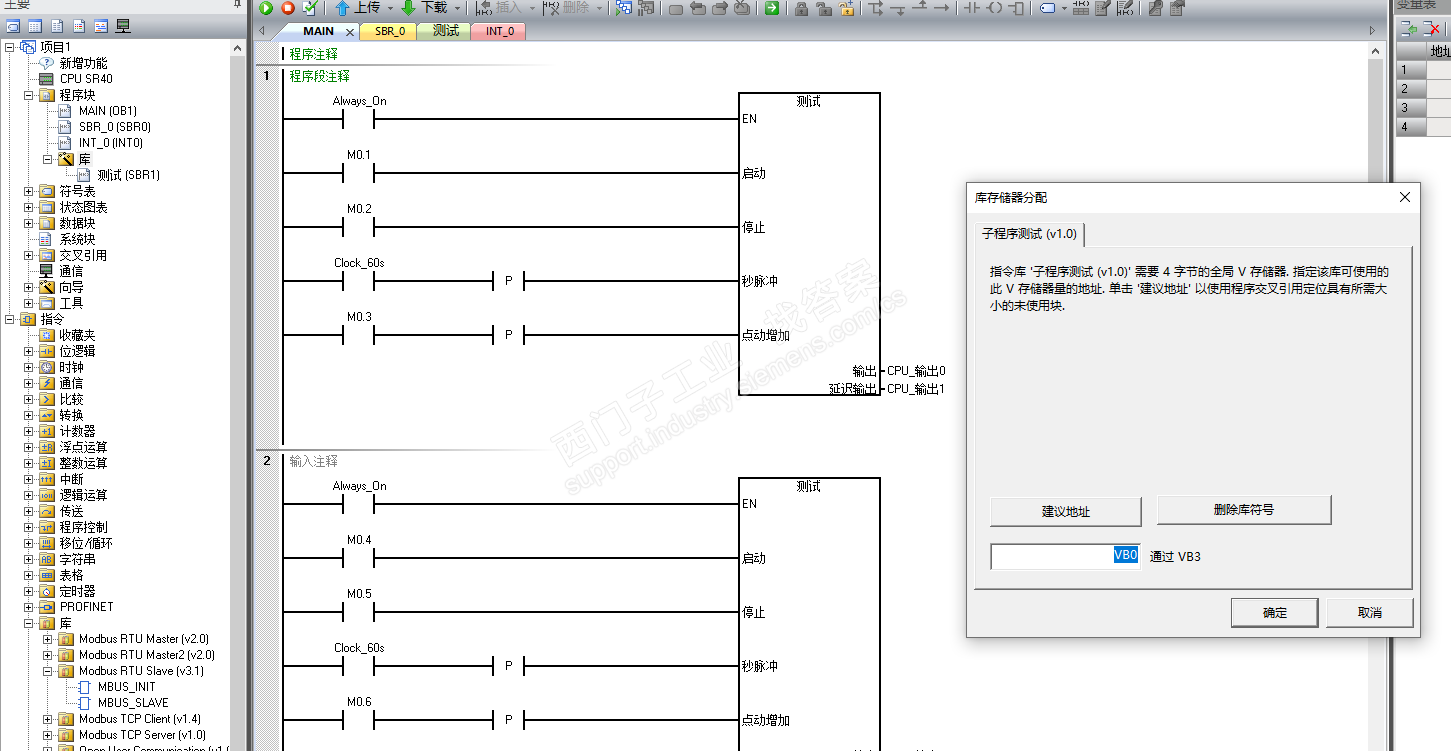The height and width of the screenshot is (751, 1451).
Task: Click 取消 in the library memory dialog
Action: coord(1370,613)
